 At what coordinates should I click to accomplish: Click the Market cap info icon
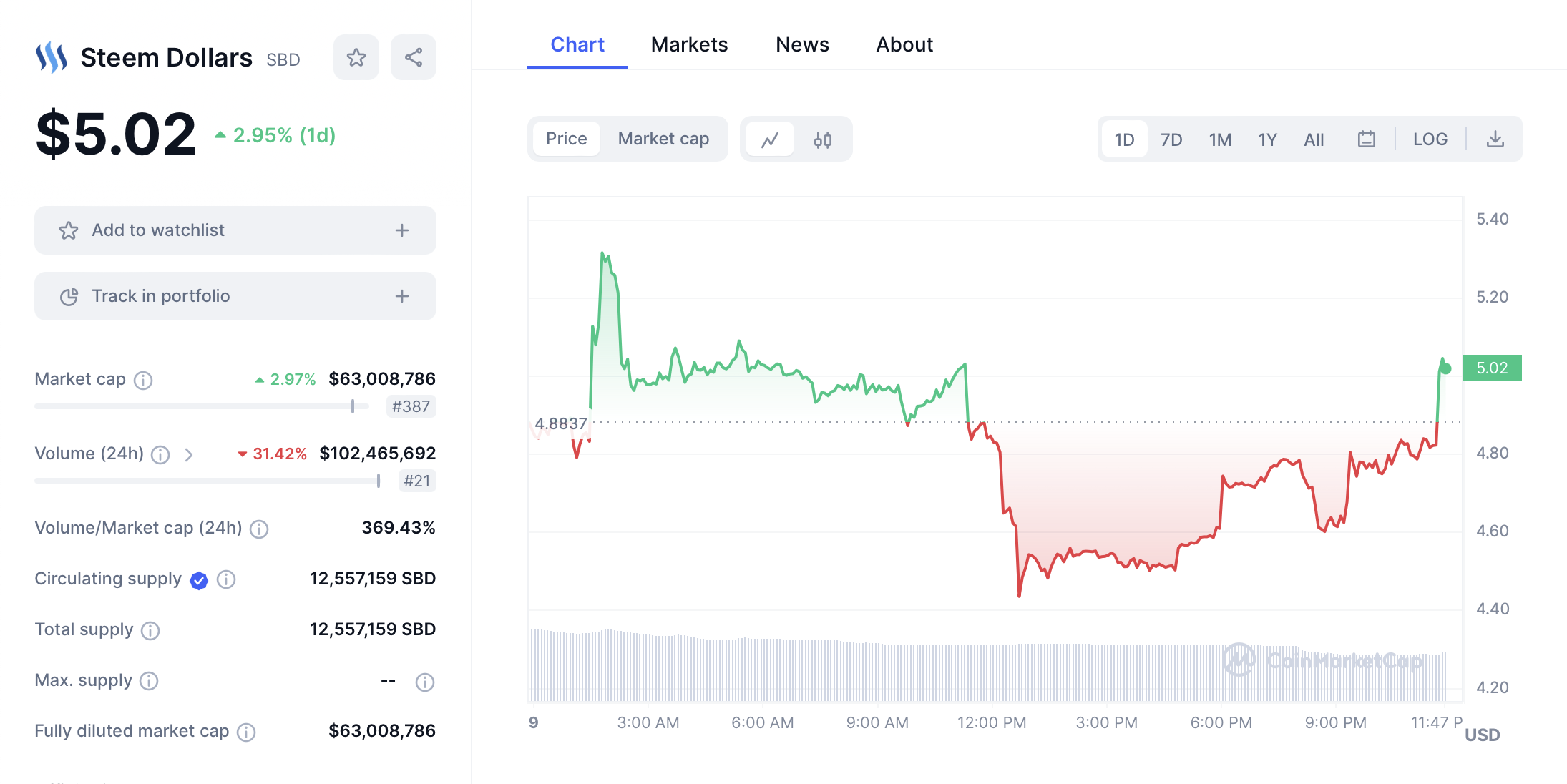(143, 380)
